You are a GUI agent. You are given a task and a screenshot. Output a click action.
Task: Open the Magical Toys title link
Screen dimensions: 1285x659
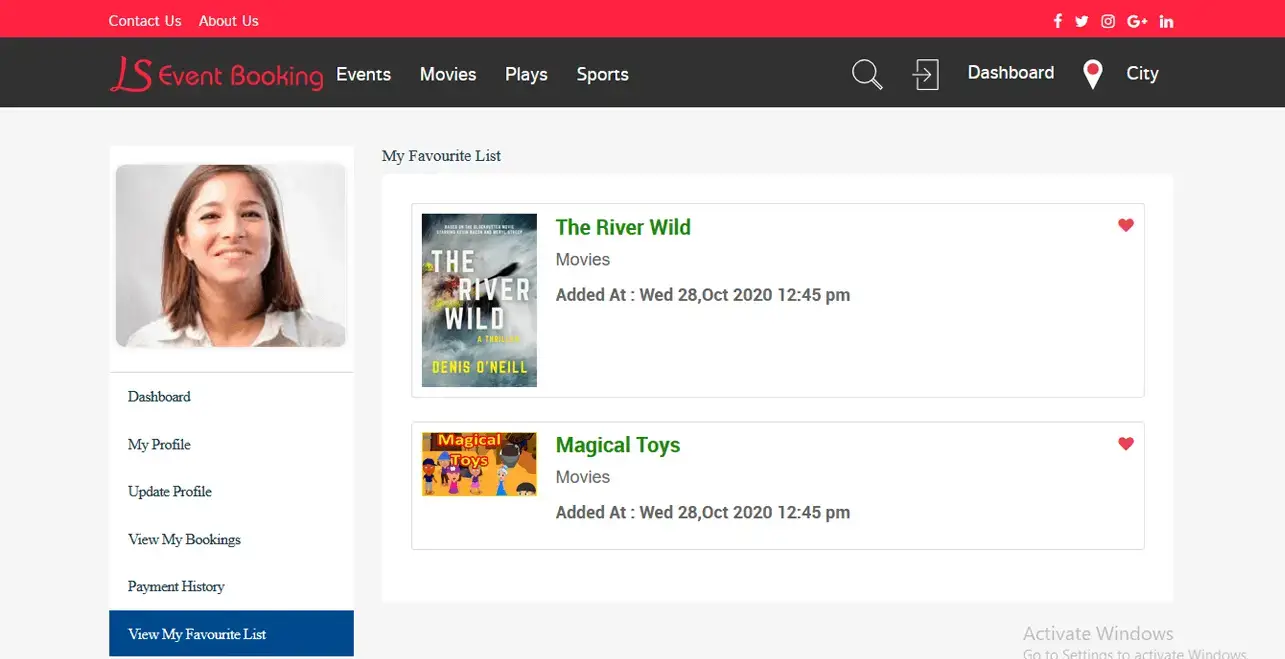click(x=618, y=445)
